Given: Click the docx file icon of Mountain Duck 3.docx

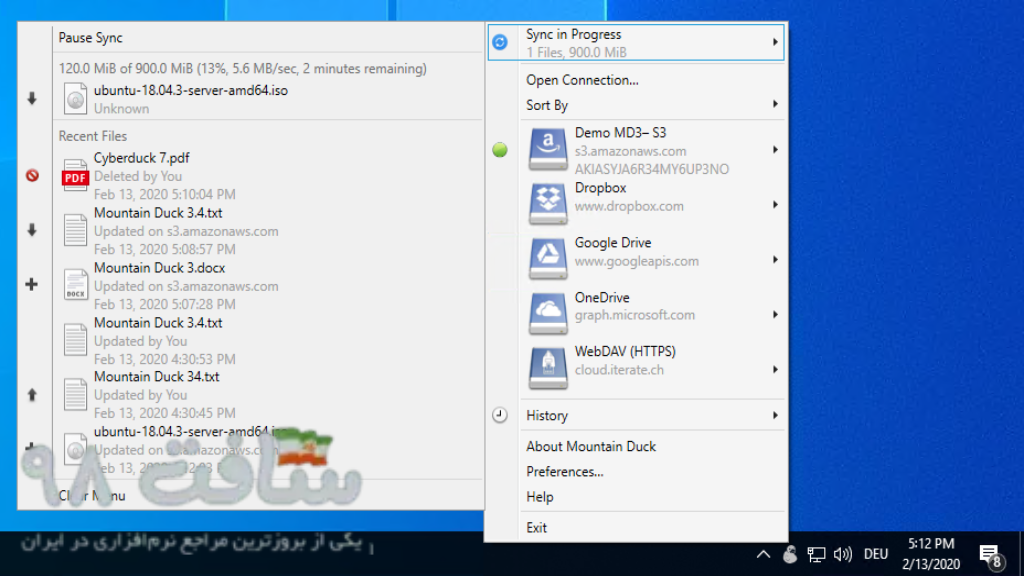Looking at the screenshot, I should tap(75, 285).
